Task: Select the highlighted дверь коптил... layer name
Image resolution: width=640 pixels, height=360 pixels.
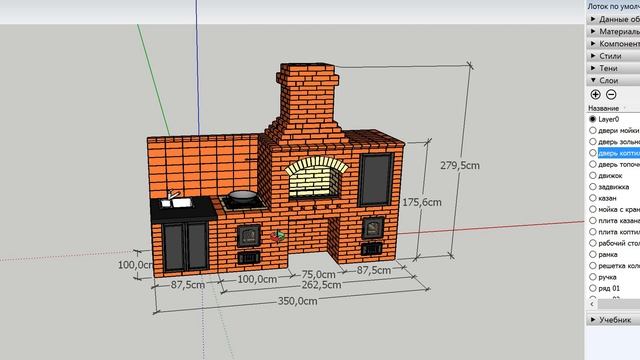Action: 619,153
